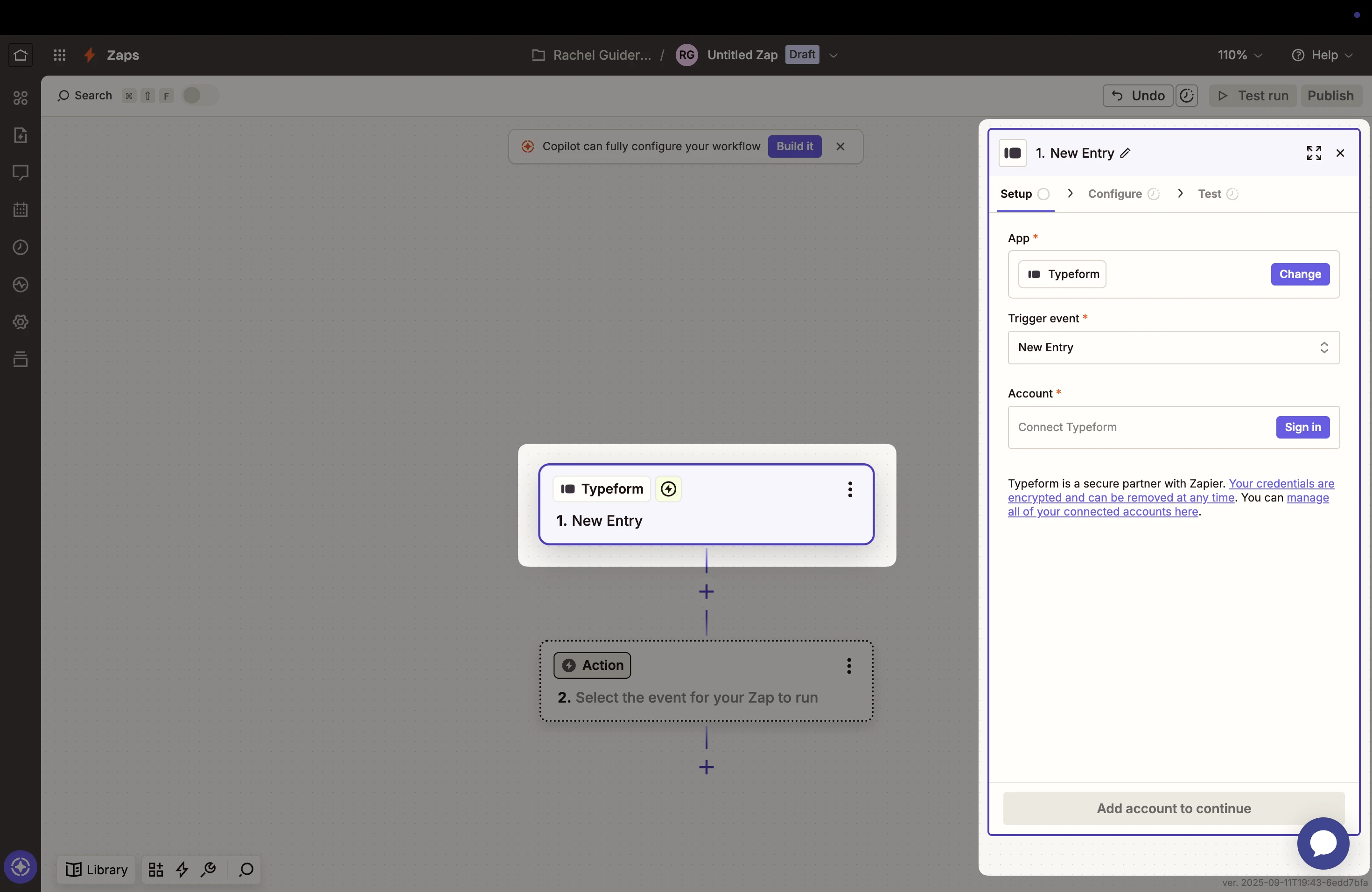Open the left sidebar history clock icon
The image size is (1372, 892).
pos(20,247)
